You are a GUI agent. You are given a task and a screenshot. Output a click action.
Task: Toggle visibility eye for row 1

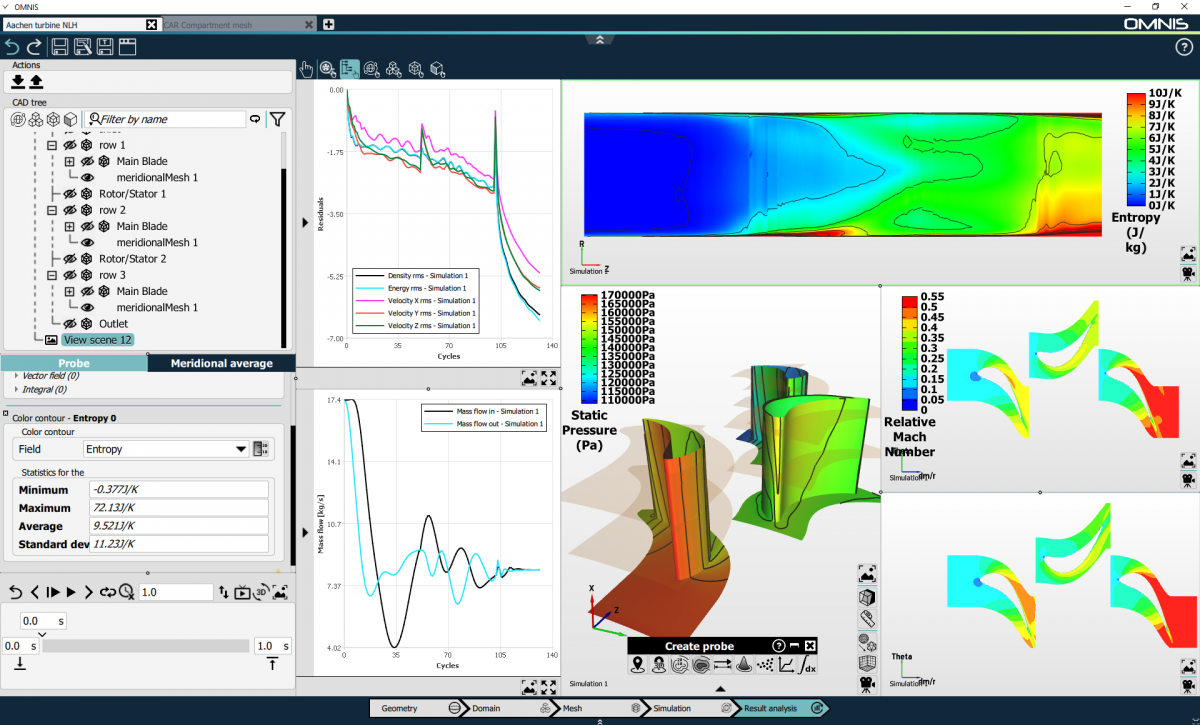(70, 145)
